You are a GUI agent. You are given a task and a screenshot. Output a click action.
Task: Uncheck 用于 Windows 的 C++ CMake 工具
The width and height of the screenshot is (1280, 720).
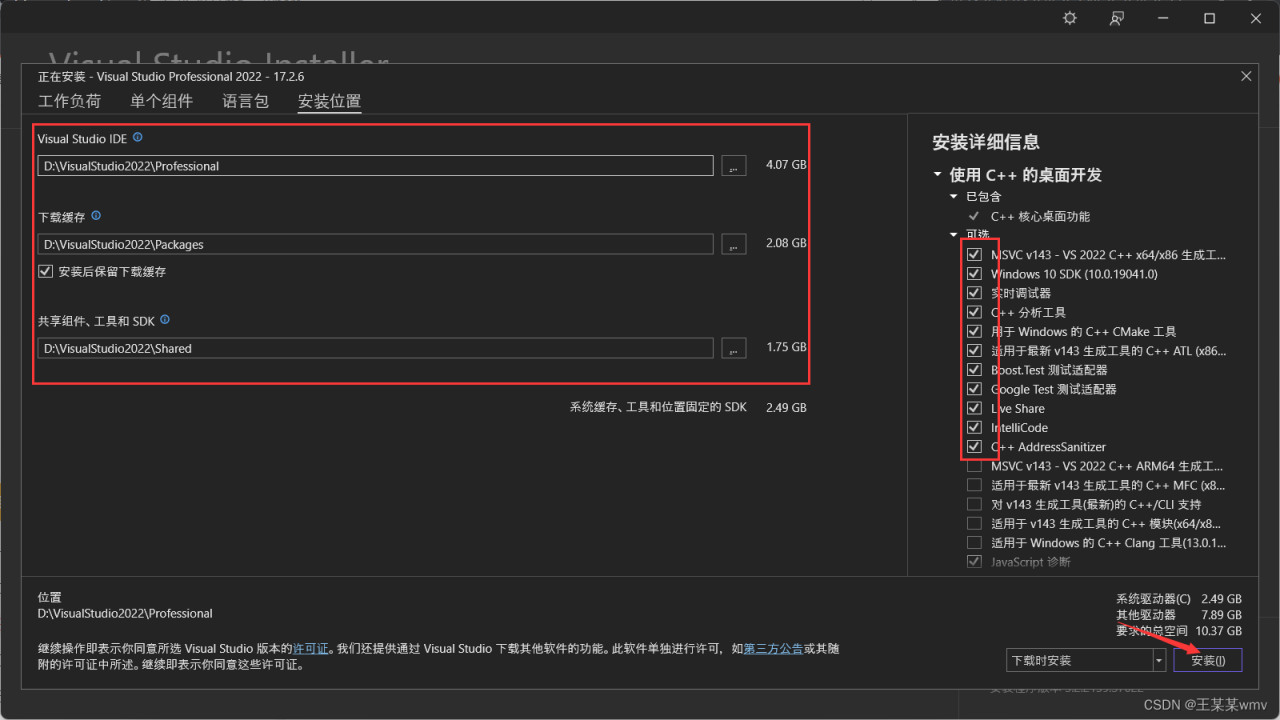974,331
